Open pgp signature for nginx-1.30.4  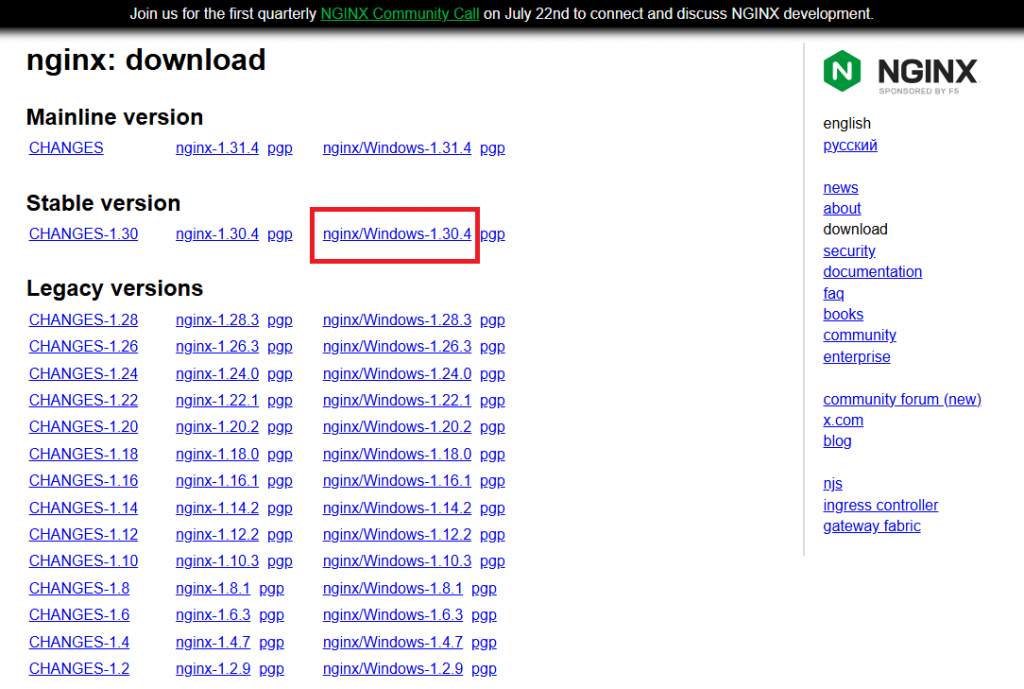[280, 235]
